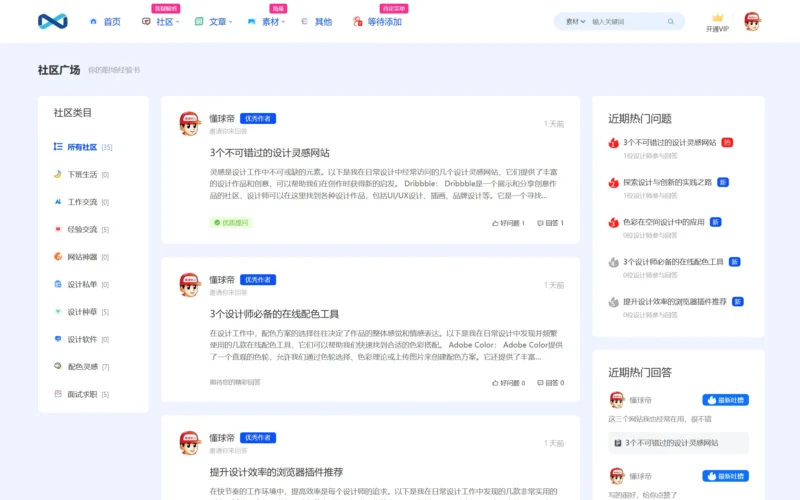Click flame icon beside 探索设计与创新的实践之路

(x=614, y=182)
